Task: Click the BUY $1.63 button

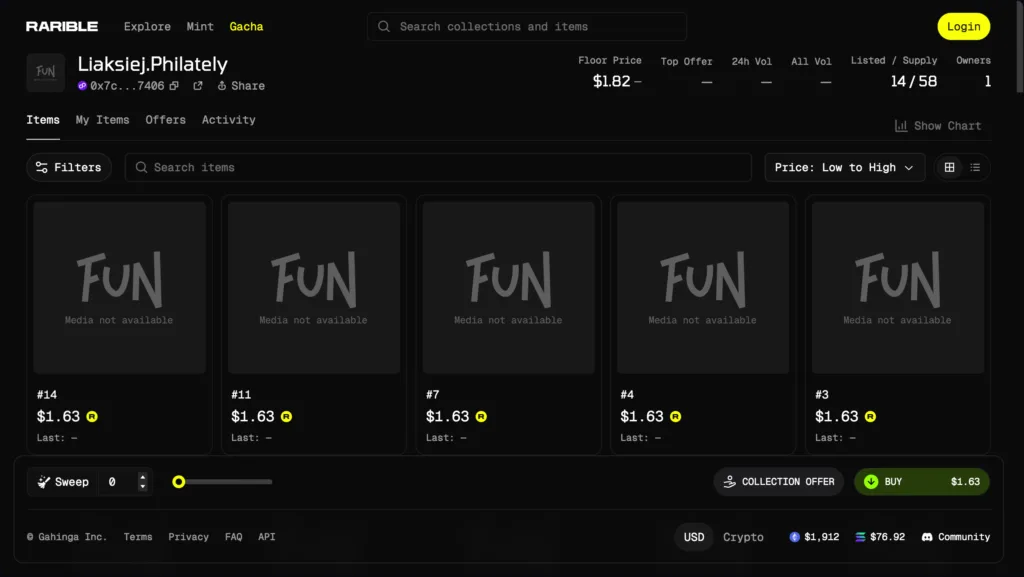Action: click(921, 482)
